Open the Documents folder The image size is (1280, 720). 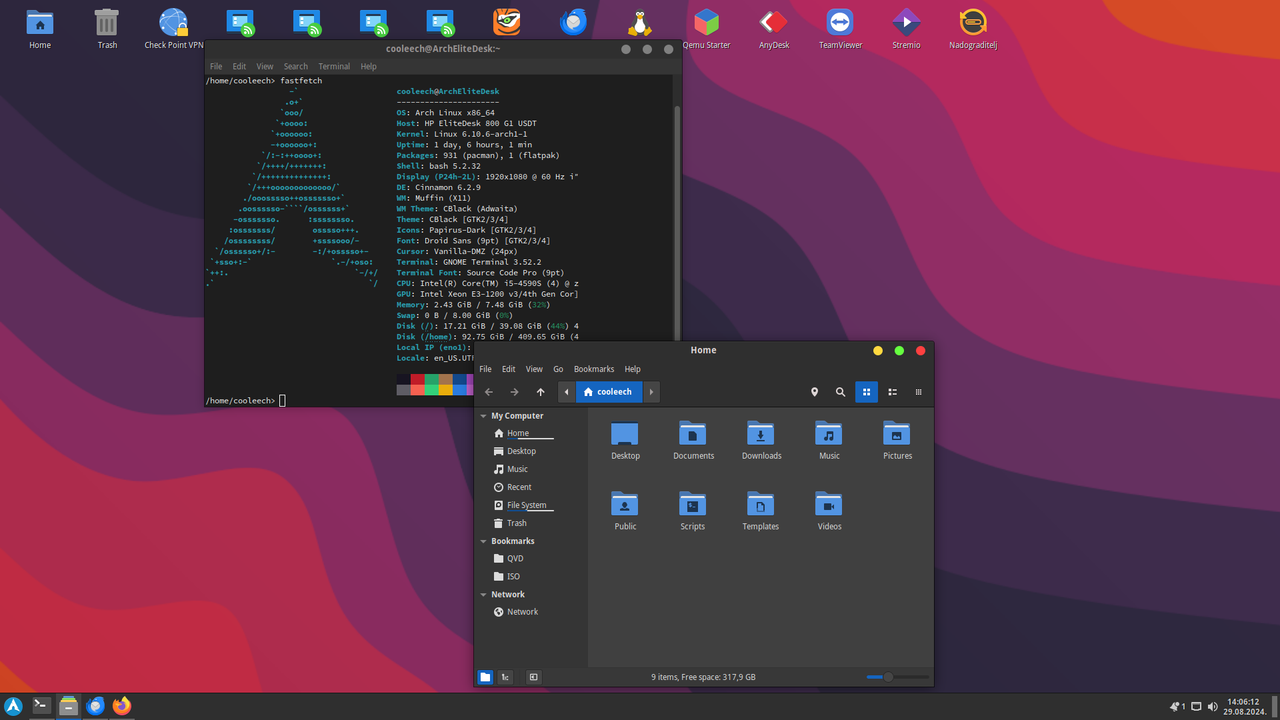[x=693, y=440]
